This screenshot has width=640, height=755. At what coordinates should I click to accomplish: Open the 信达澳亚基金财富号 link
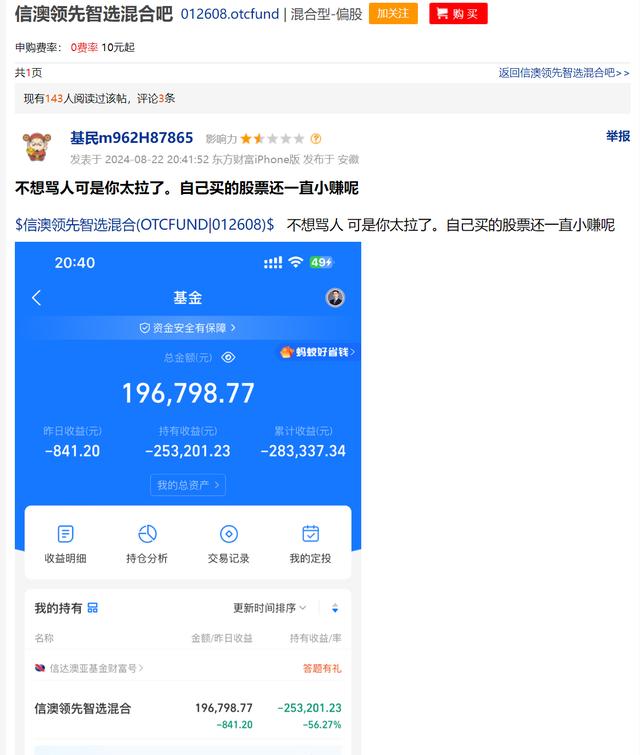(x=90, y=668)
